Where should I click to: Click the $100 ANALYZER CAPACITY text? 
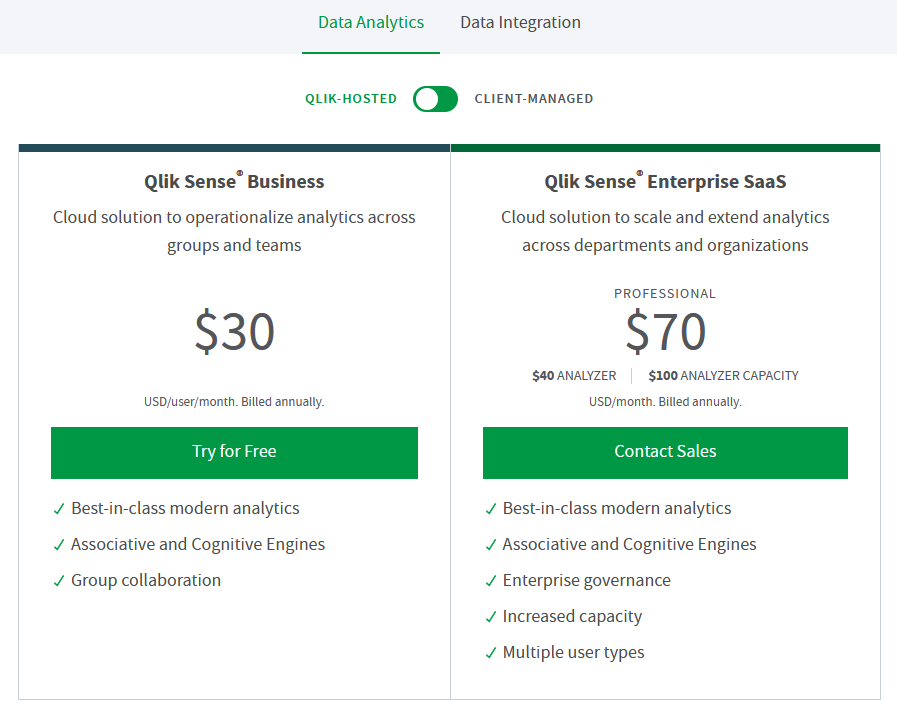(x=723, y=376)
